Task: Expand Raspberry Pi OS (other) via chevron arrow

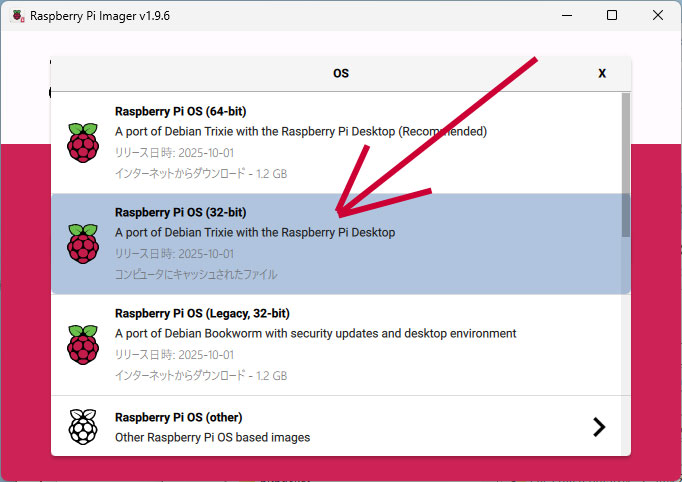Action: point(599,427)
